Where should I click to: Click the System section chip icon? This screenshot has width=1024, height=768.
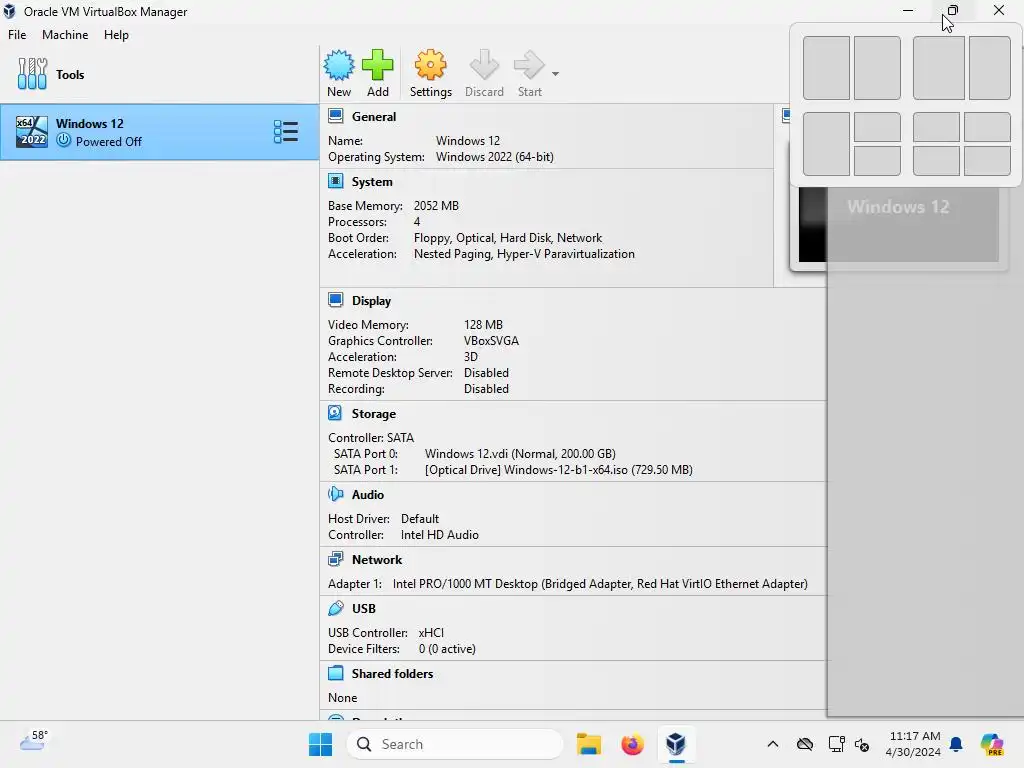coord(336,181)
